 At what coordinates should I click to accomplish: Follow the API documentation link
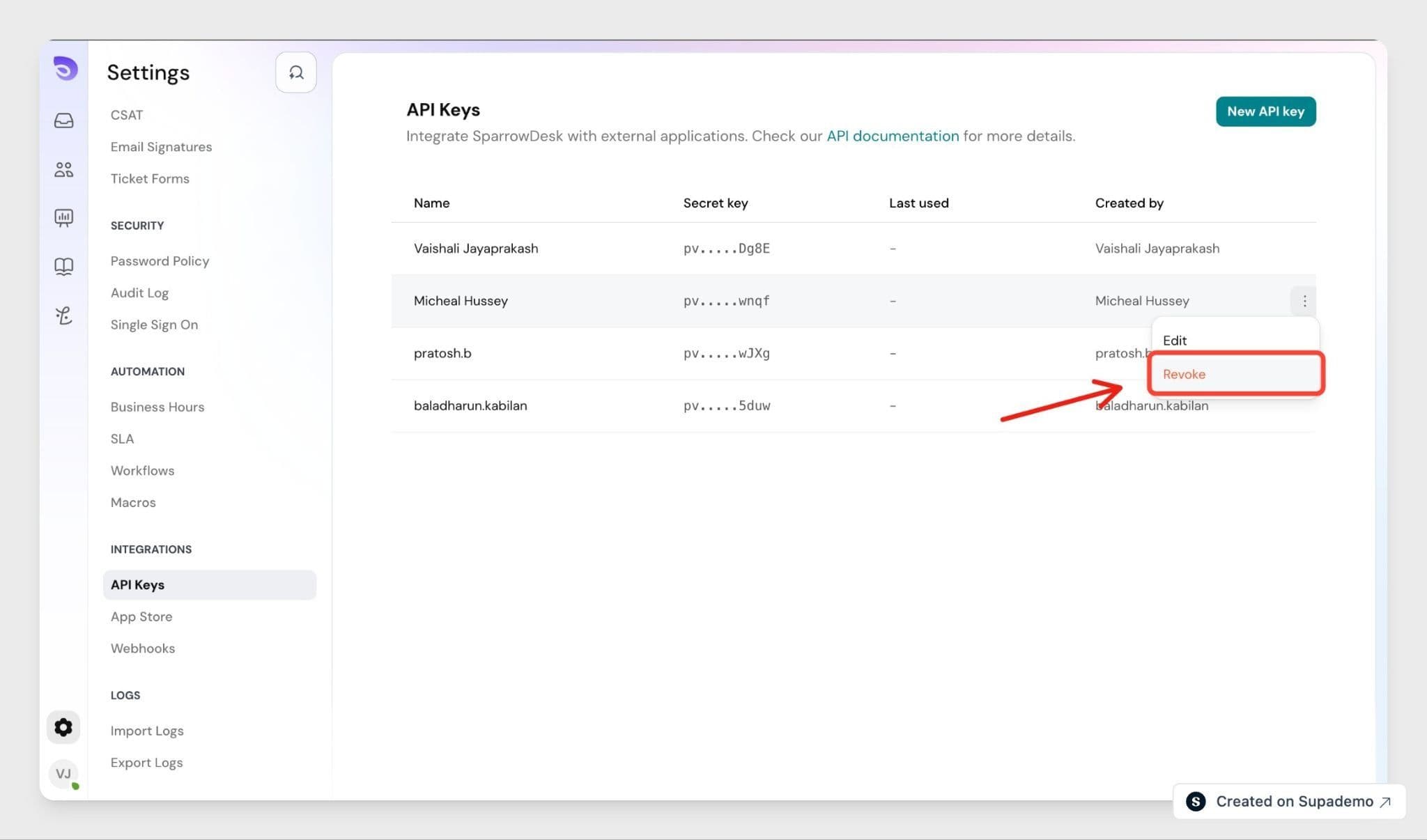893,136
